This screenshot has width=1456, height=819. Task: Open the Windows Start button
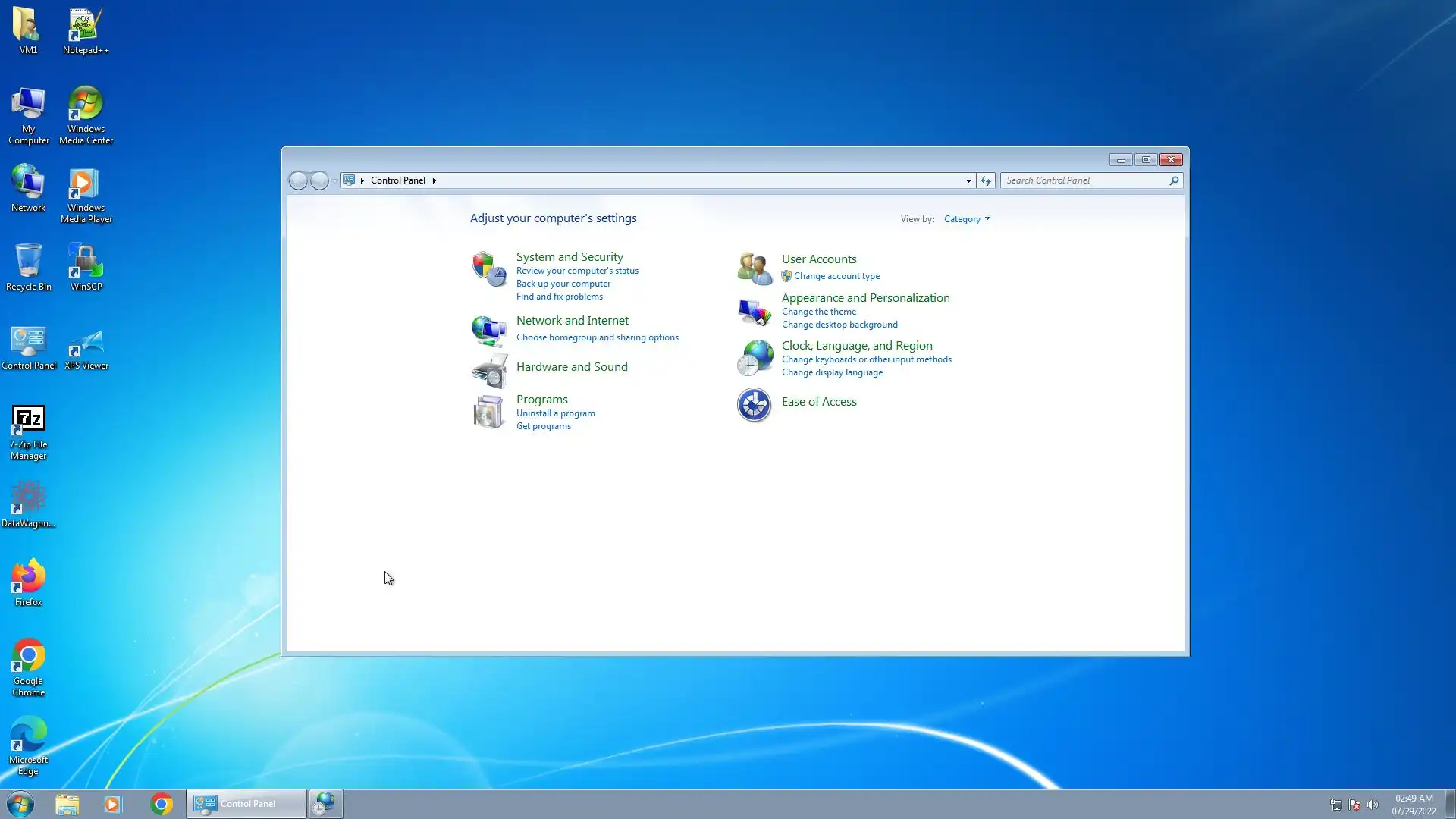click(20, 804)
